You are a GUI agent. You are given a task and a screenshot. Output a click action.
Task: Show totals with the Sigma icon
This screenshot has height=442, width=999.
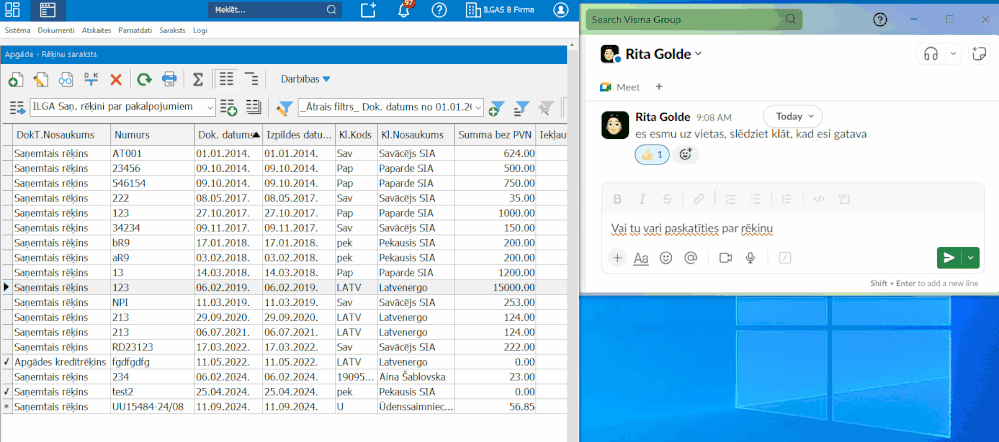(198, 79)
